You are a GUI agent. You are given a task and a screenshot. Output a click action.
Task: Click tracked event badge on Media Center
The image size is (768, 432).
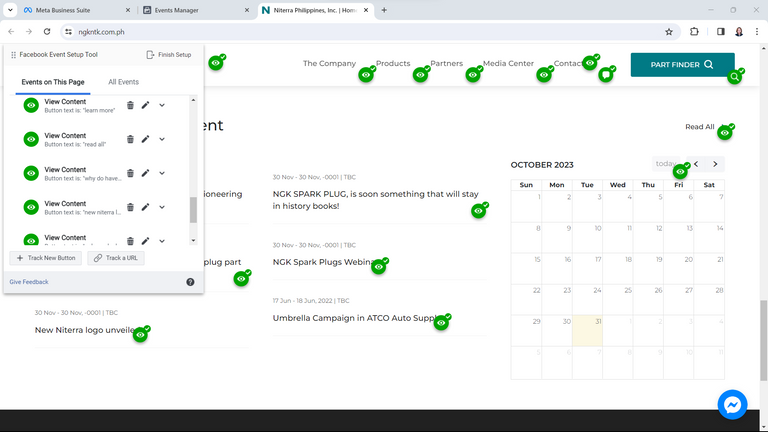point(544,74)
